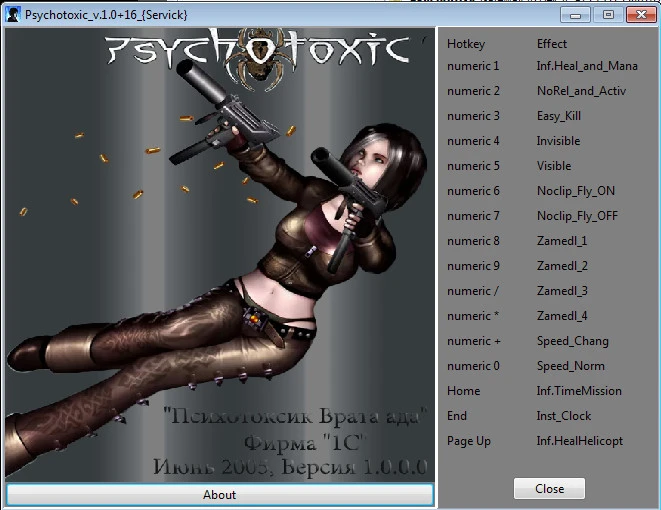Minimize the Psychotoxic trainer window
The image size is (661, 510).
pyautogui.click(x=575, y=15)
